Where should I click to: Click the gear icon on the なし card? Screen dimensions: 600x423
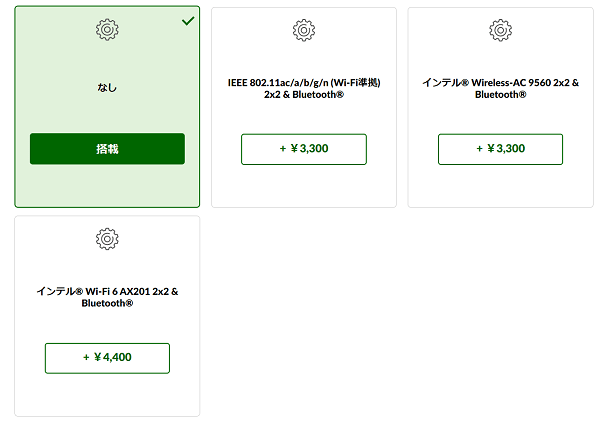(x=107, y=29)
